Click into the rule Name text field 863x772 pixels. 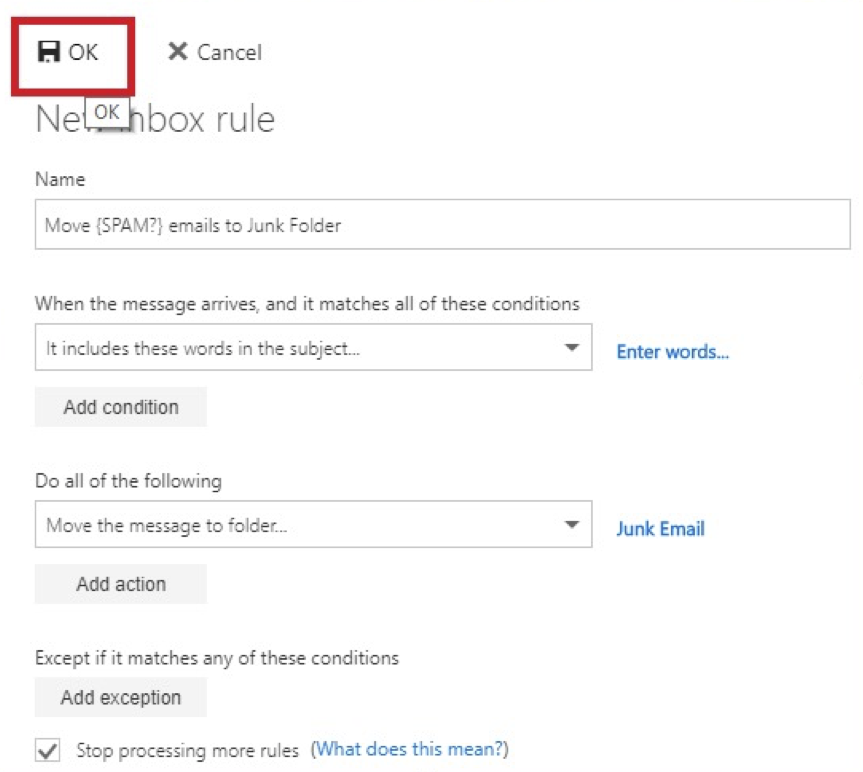[442, 225]
